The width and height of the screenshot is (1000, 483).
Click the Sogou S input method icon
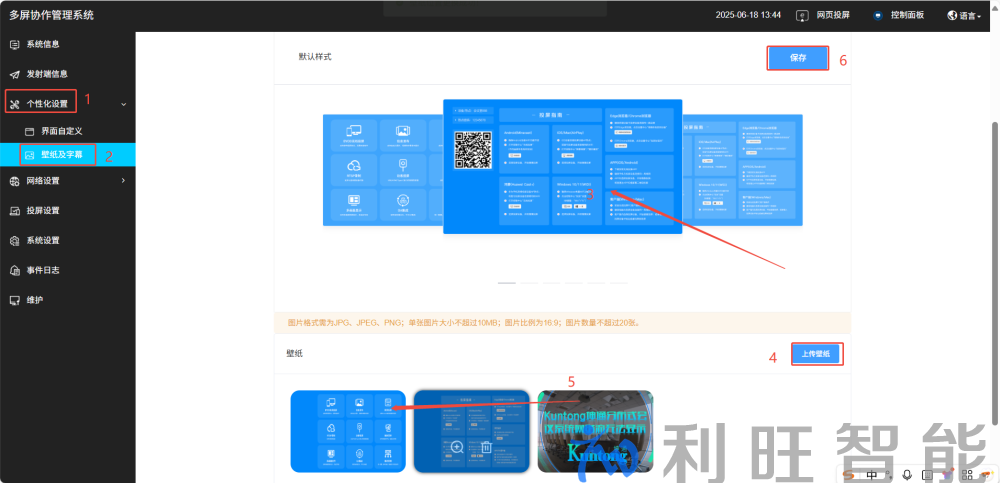848,475
